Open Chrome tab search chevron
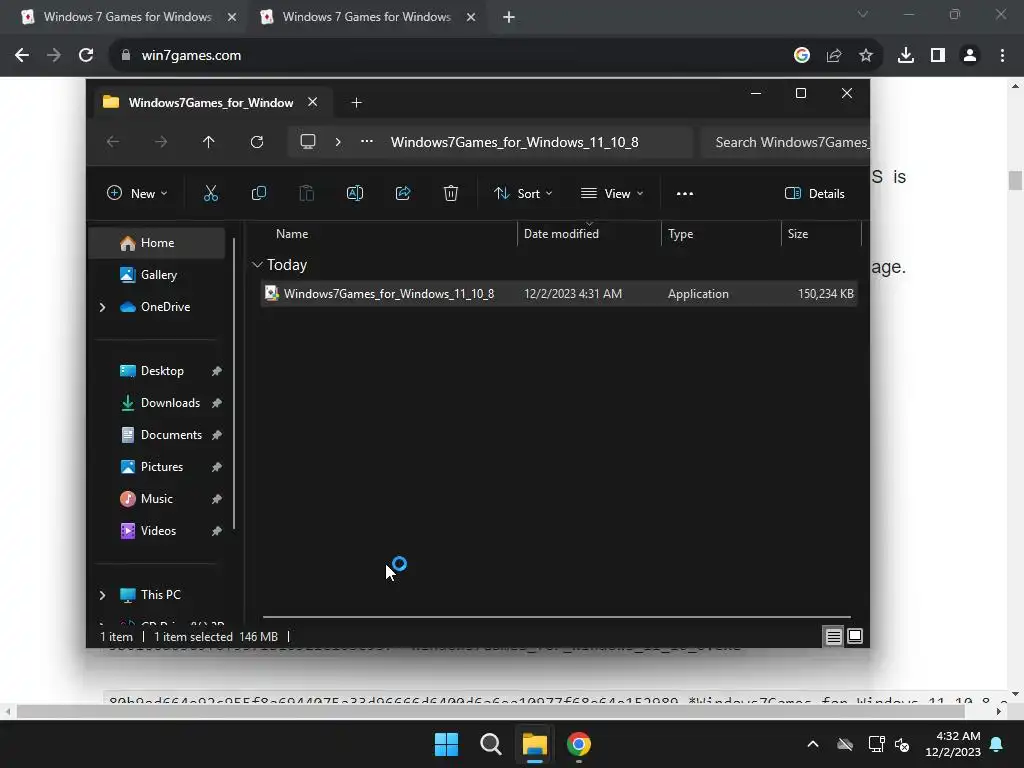The width and height of the screenshot is (1024, 768). coord(863,14)
